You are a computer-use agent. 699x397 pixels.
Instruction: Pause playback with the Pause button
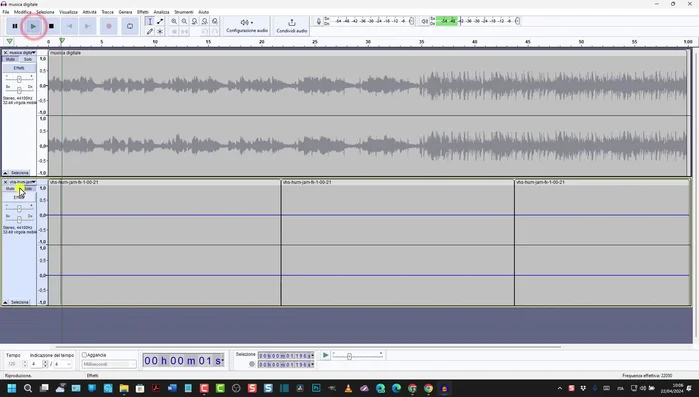click(15, 26)
